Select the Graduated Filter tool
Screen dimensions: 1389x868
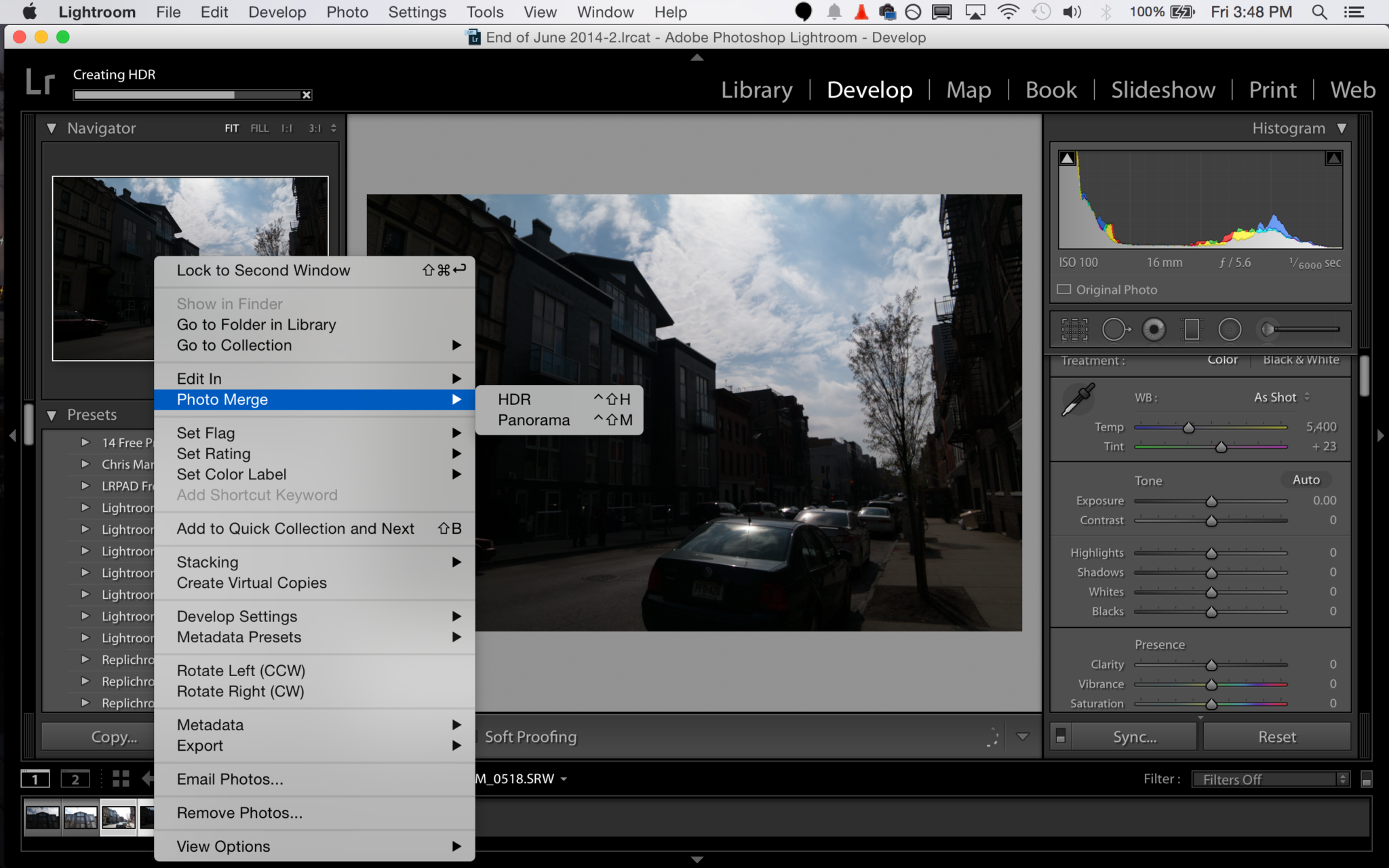1192,330
